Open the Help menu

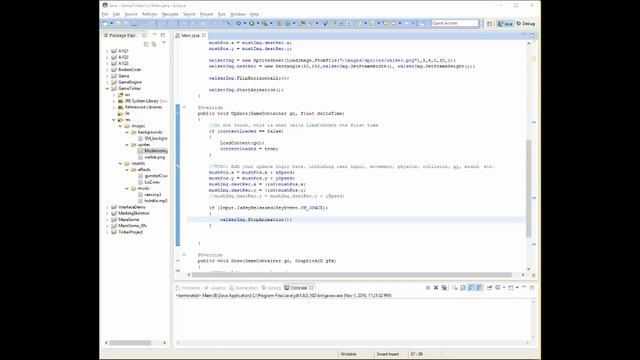pos(254,14)
